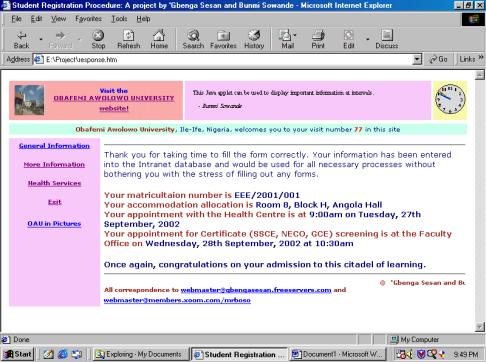The width and height of the screenshot is (486, 362).
Task: Switch to Exploring - My Documents window
Action: click(x=140, y=354)
